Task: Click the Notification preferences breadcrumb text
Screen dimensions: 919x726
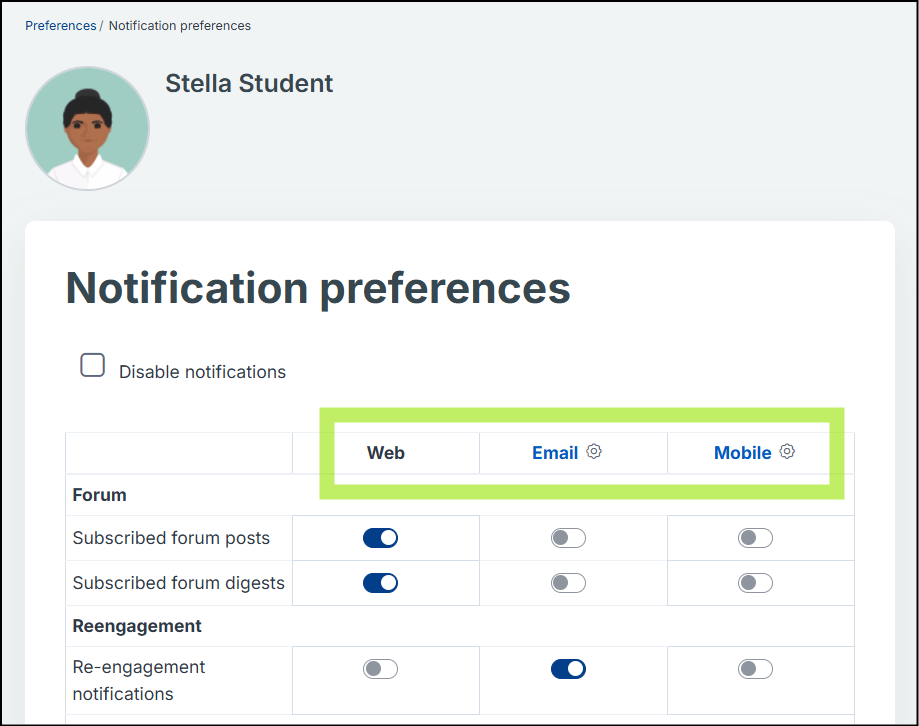Action: click(179, 26)
